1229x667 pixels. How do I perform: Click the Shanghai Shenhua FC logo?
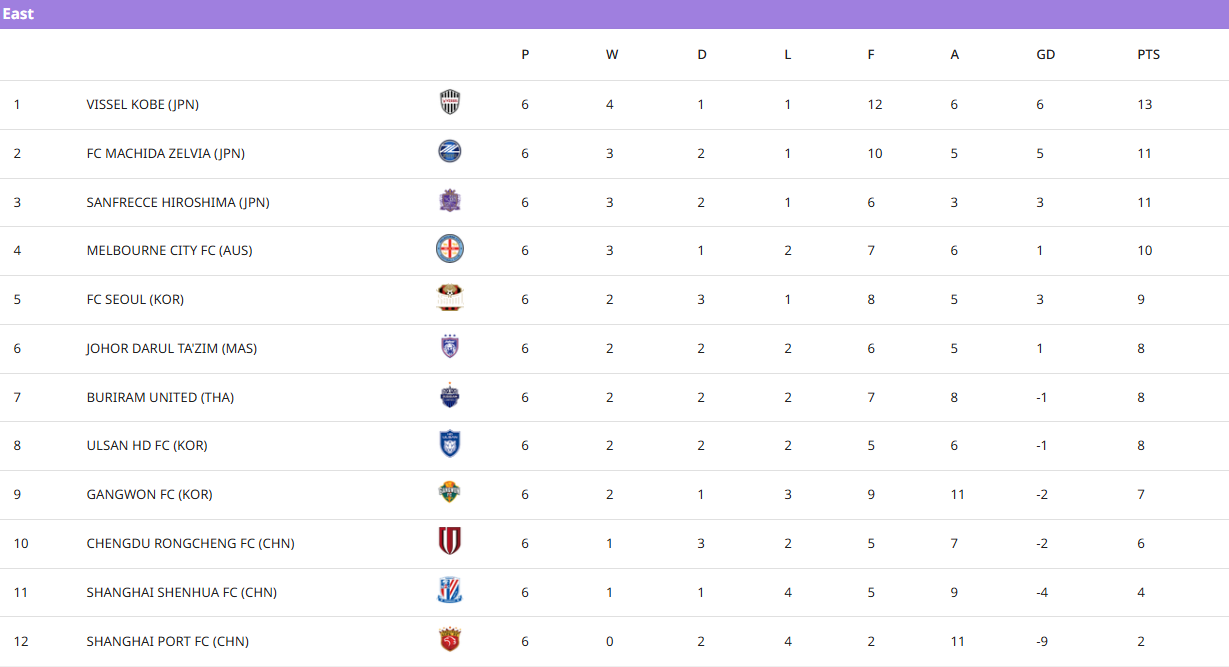pos(450,591)
